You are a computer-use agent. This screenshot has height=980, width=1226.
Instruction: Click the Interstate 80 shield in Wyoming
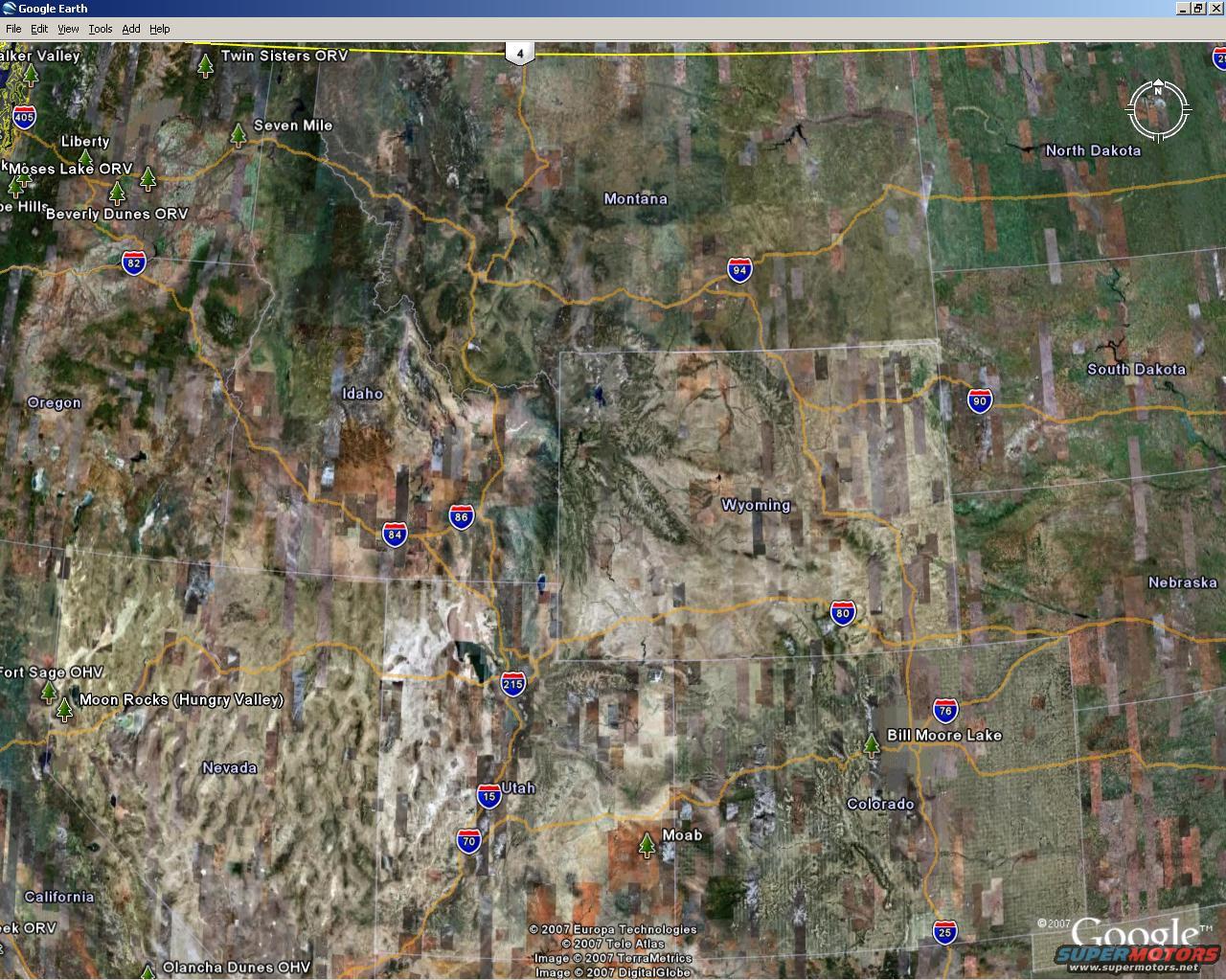tap(843, 613)
